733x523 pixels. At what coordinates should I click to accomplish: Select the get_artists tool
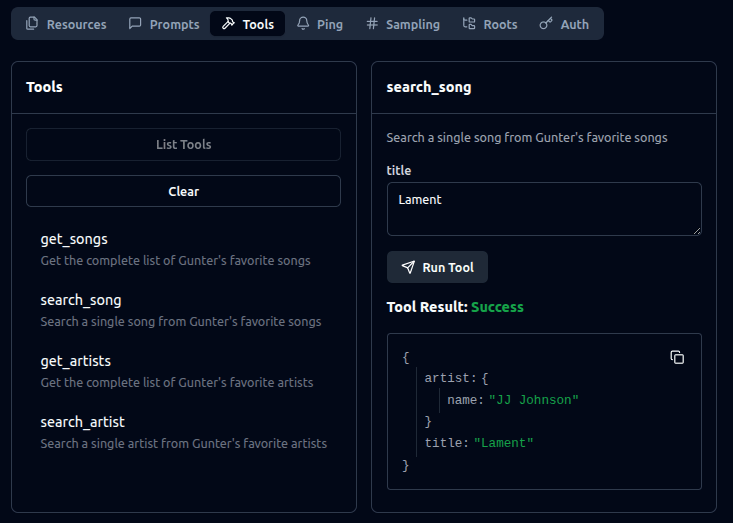coord(76,361)
